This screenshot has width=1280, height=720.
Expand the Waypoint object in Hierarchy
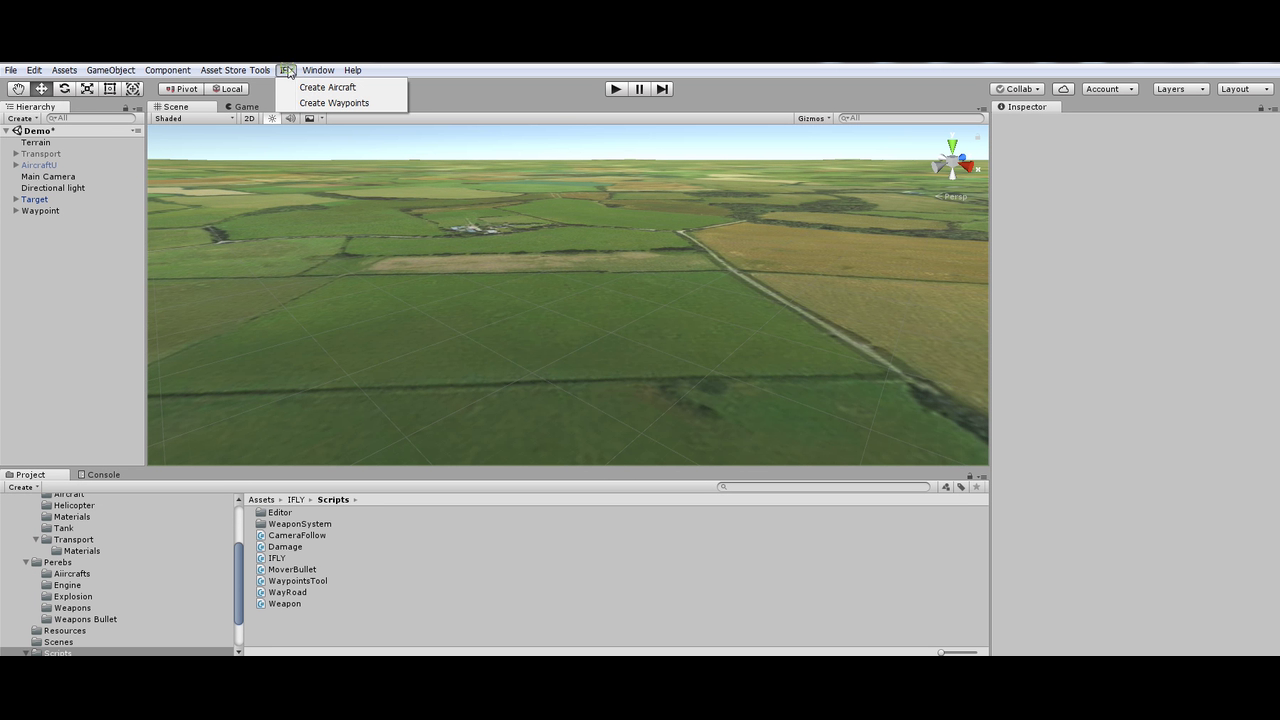(16, 211)
